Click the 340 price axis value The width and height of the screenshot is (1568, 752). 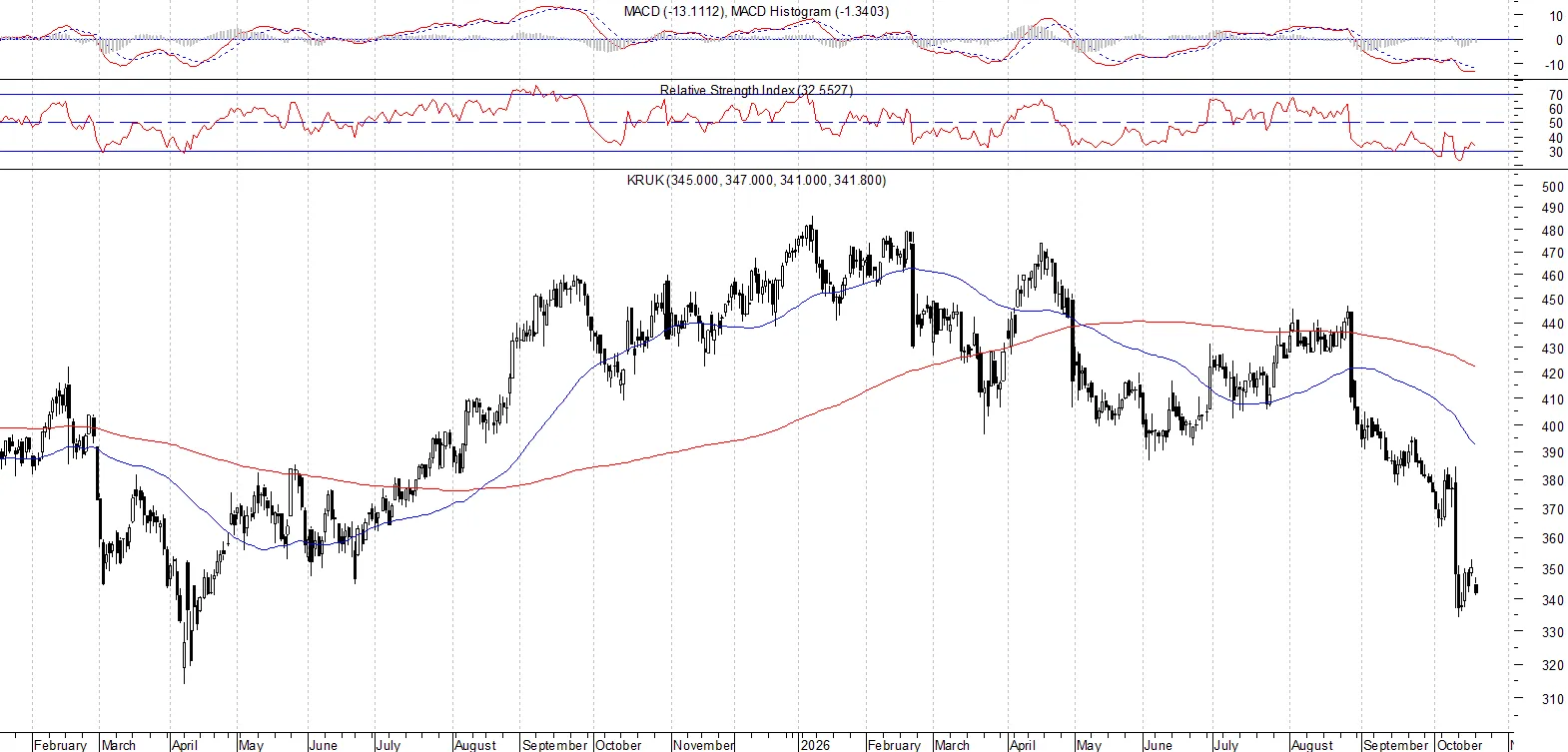point(1553,600)
